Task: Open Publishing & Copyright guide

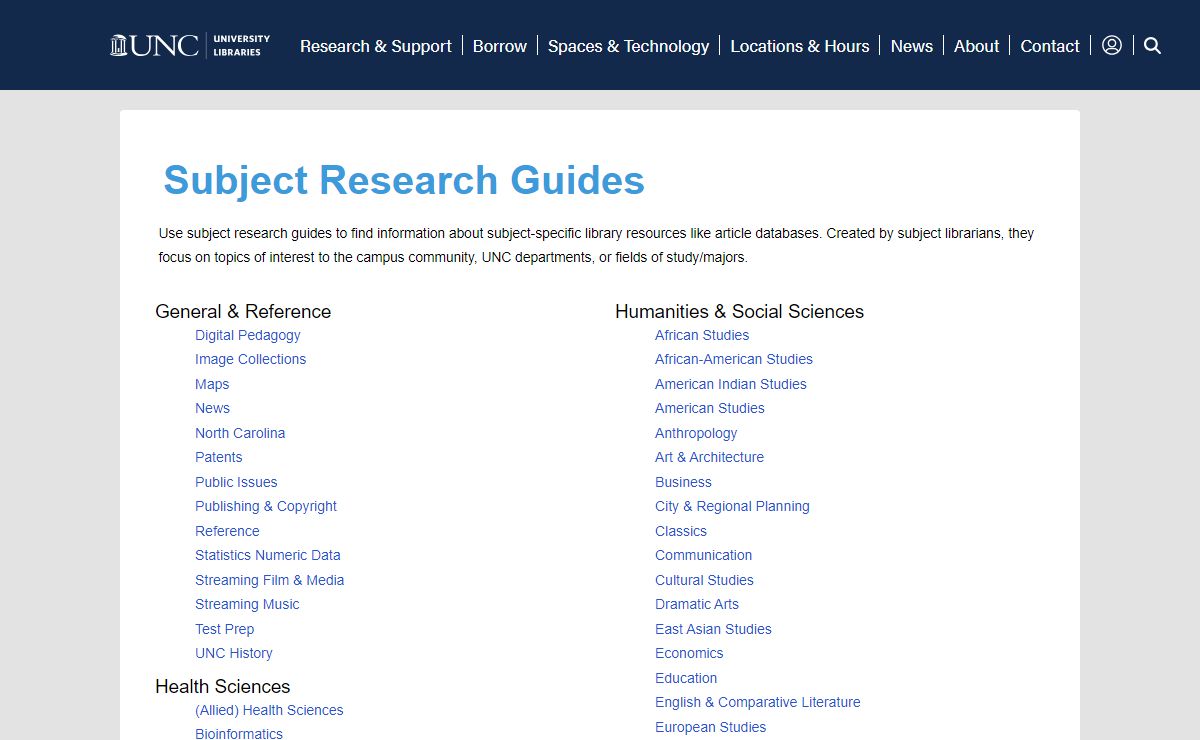Action: pyautogui.click(x=266, y=506)
